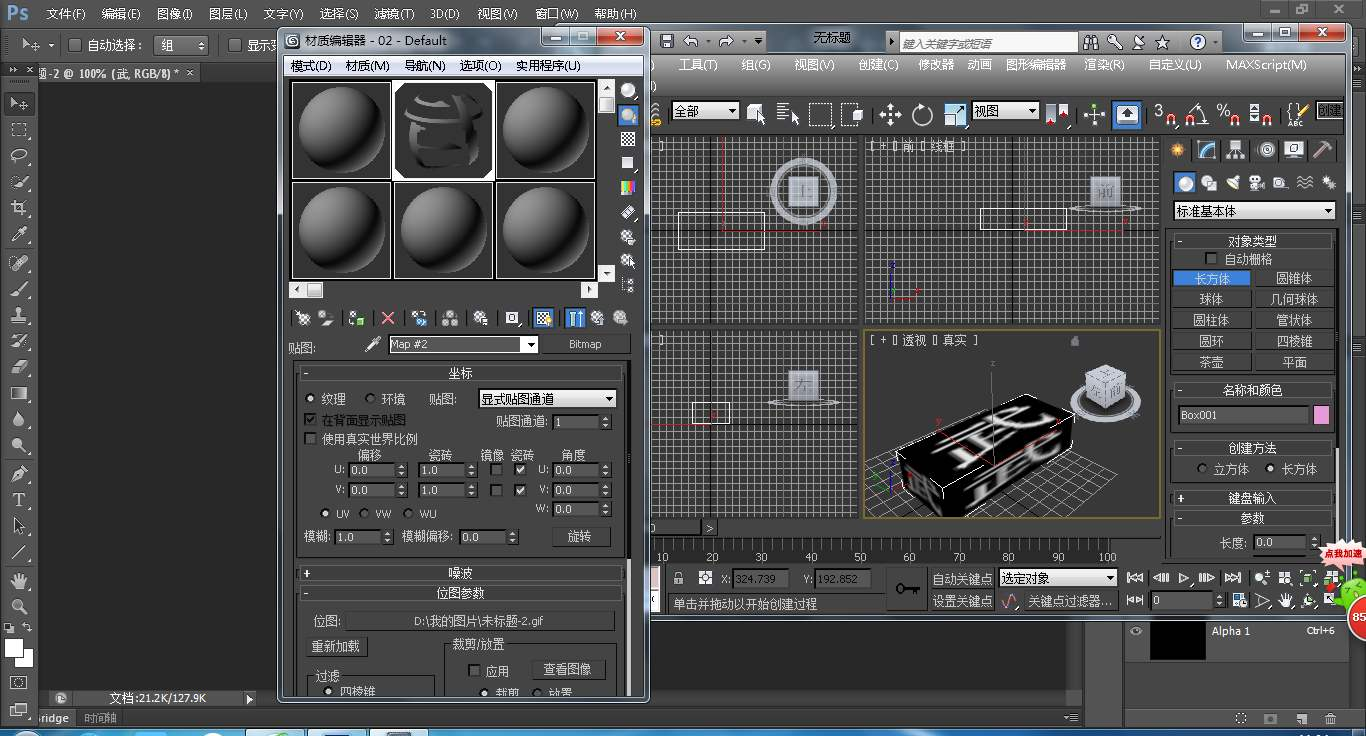Collapse the 坐标 rollout
The width and height of the screenshot is (1366, 736).
460,373
